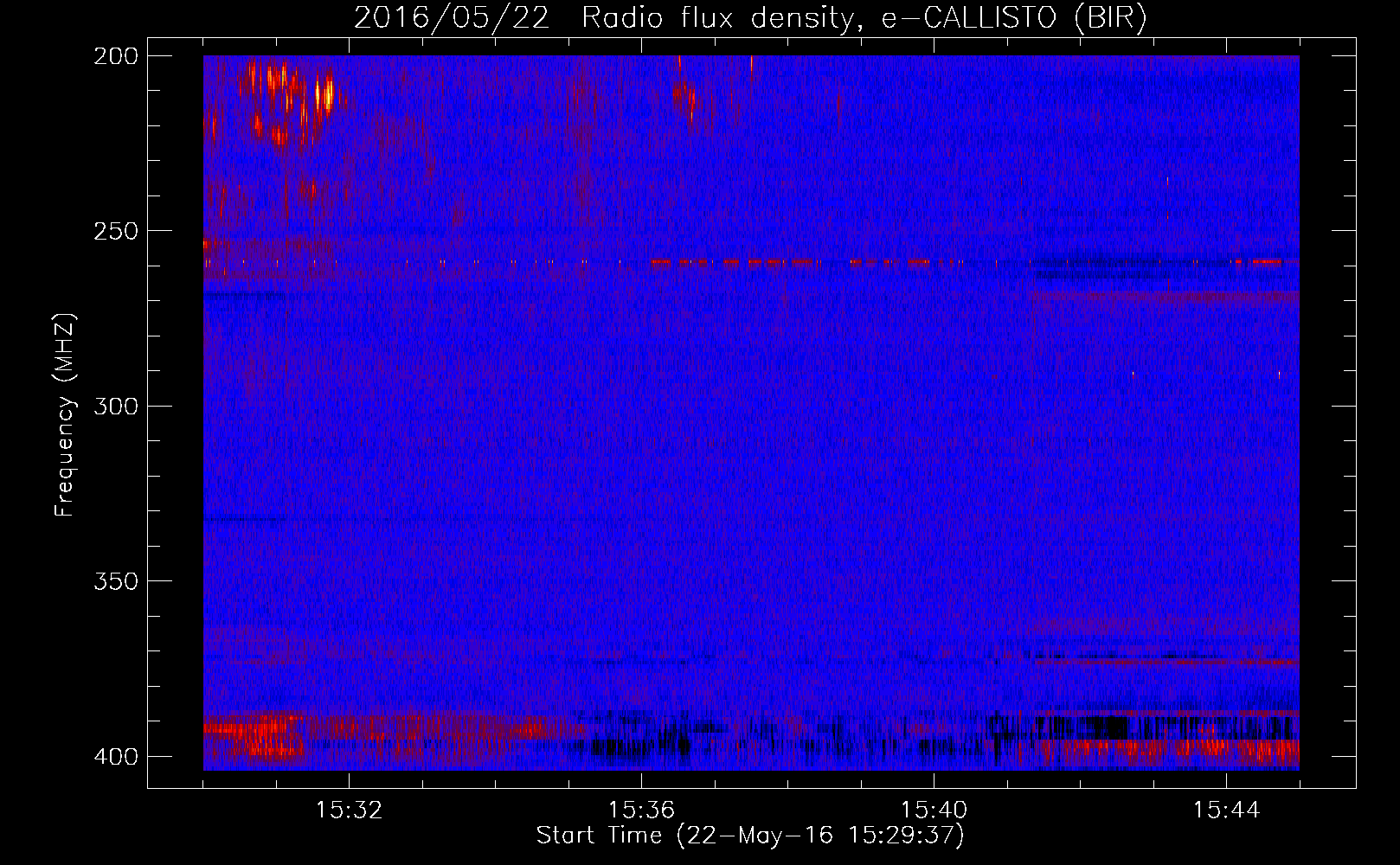The height and width of the screenshot is (865, 1400).
Task: Click the 250 frequency tick label
Action: 115,231
